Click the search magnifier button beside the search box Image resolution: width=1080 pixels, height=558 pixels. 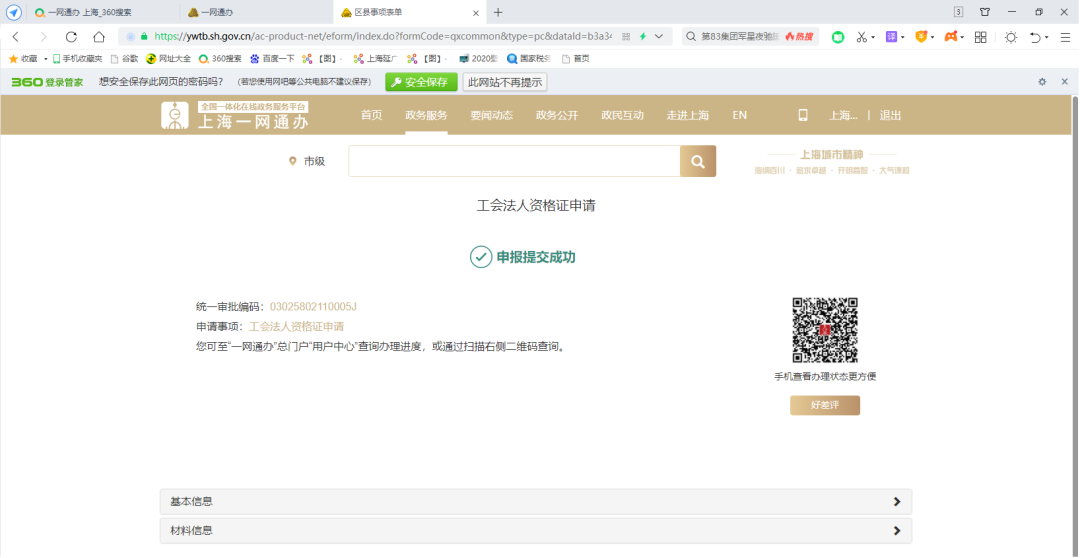(x=697, y=161)
